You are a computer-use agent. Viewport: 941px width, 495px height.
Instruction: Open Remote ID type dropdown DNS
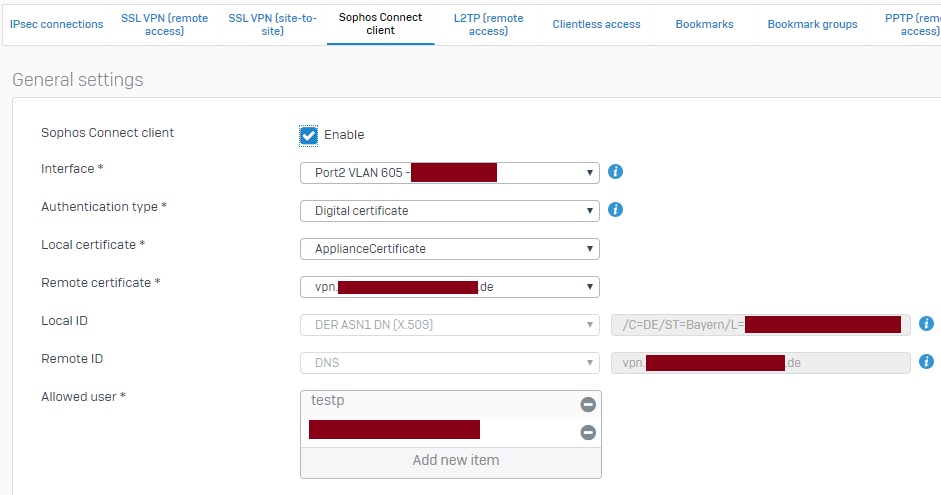tap(449, 363)
